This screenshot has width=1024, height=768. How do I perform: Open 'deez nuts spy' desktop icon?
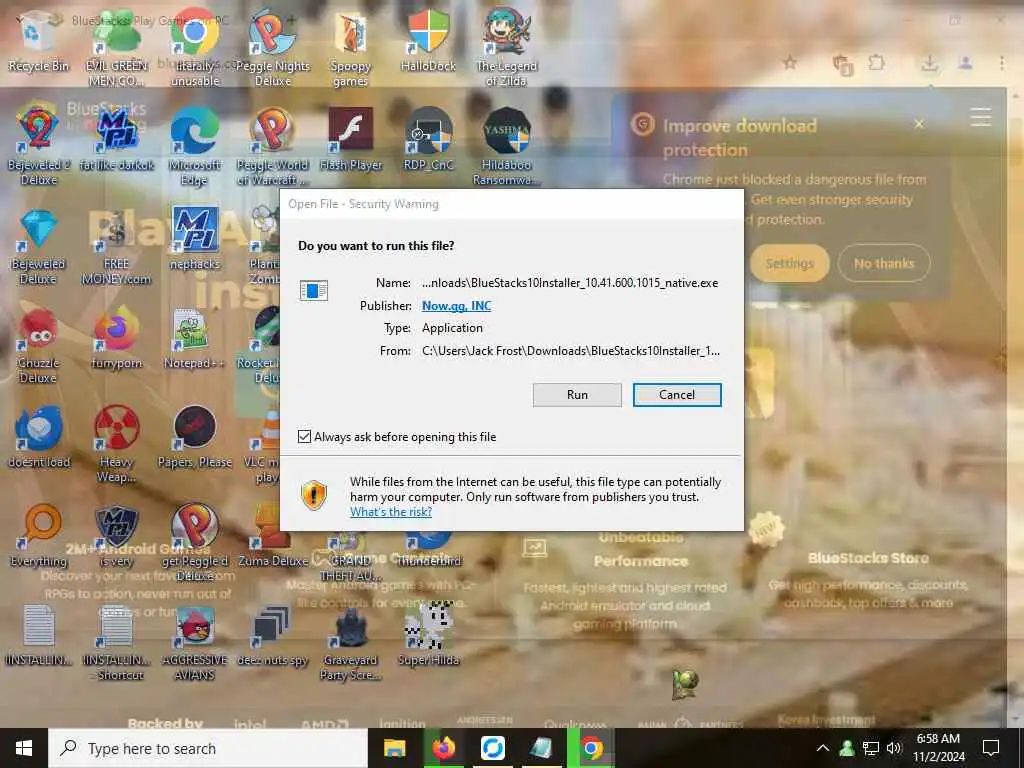pos(272,635)
